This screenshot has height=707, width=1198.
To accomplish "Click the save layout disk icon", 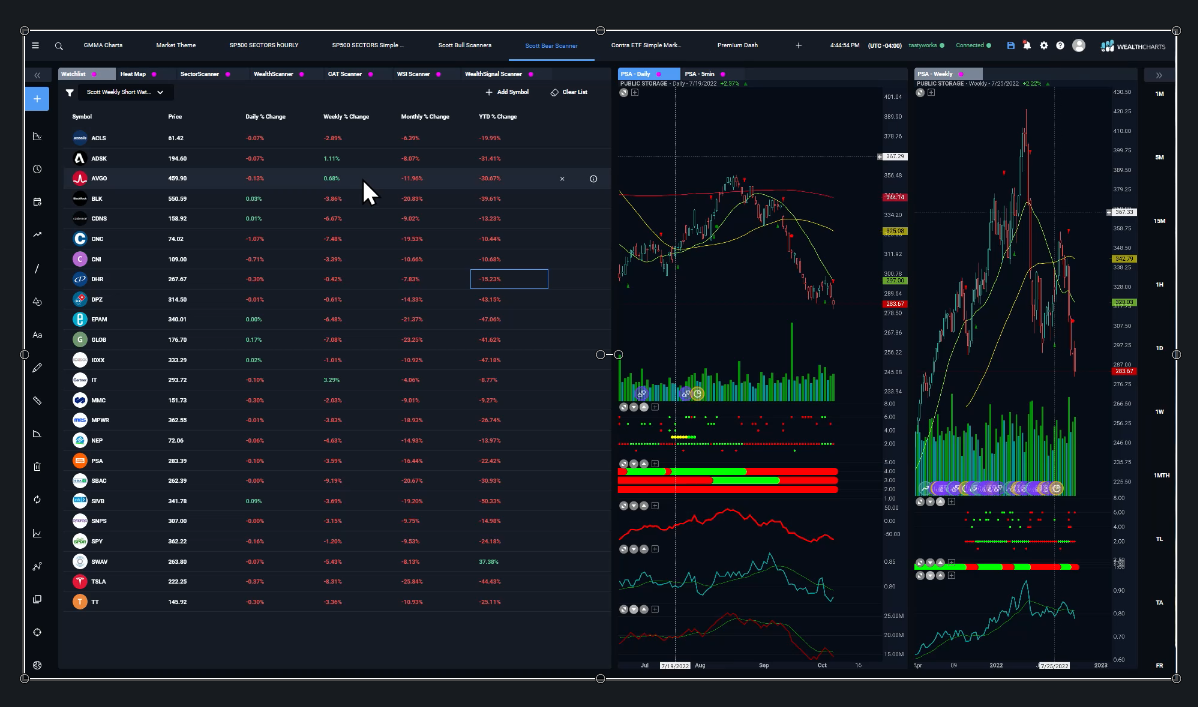I will [1010, 46].
